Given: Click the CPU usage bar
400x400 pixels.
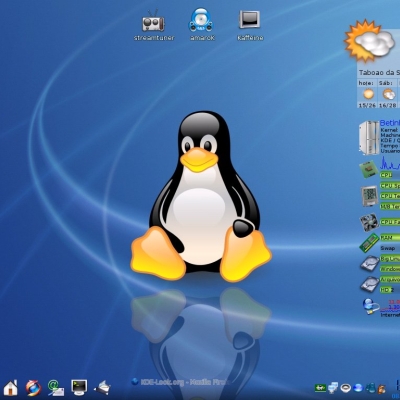Looking at the screenshot, I should click(390, 175).
